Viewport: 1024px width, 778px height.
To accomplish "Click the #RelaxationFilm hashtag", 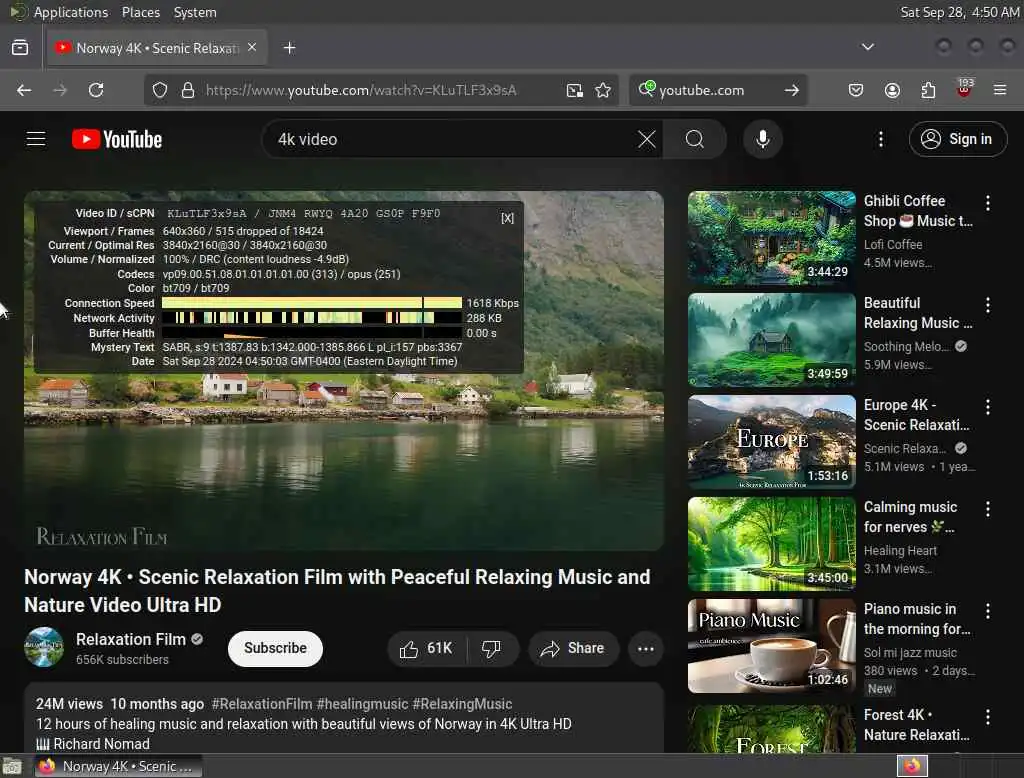I will coord(261,704).
